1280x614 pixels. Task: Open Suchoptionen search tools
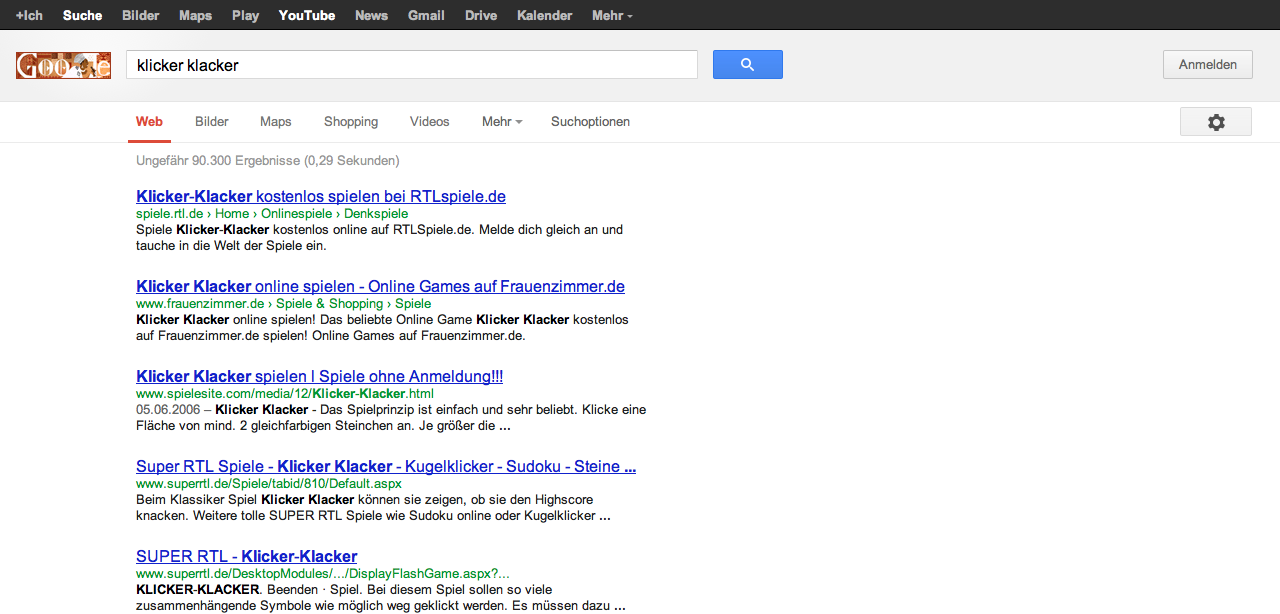tap(590, 122)
